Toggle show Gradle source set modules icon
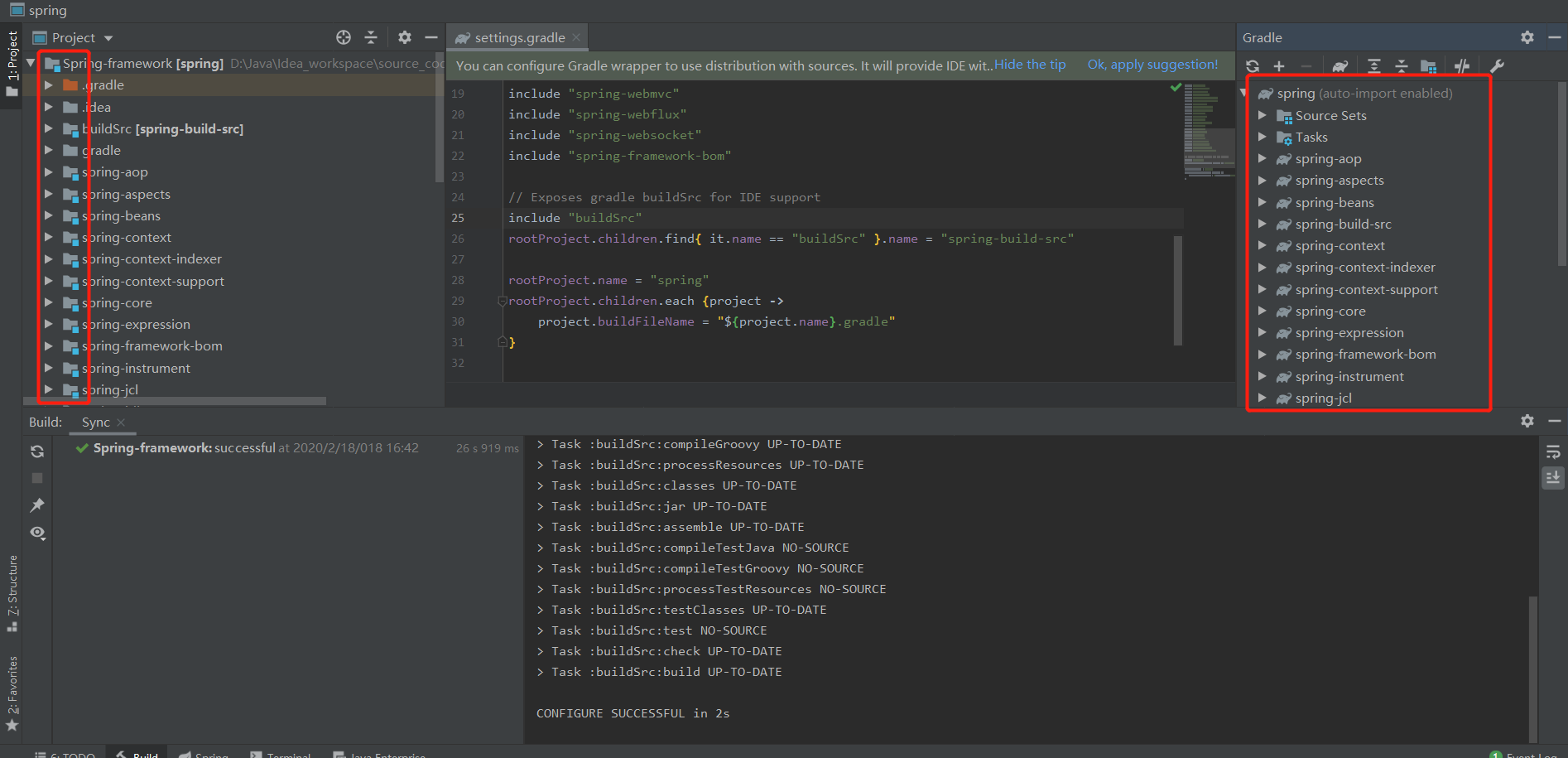1568x758 pixels. point(1429,66)
